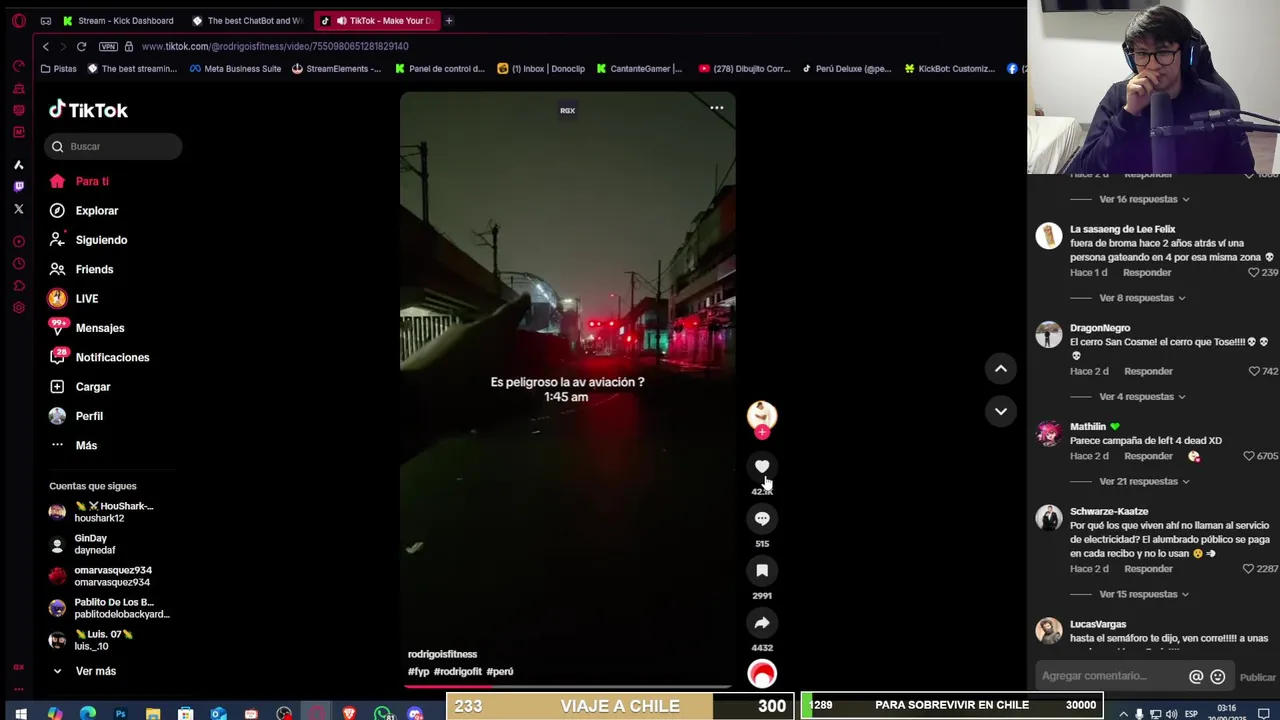Image resolution: width=1280 pixels, height=720 pixels.
Task: Open WhatsApp from taskbar
Action: point(382,713)
